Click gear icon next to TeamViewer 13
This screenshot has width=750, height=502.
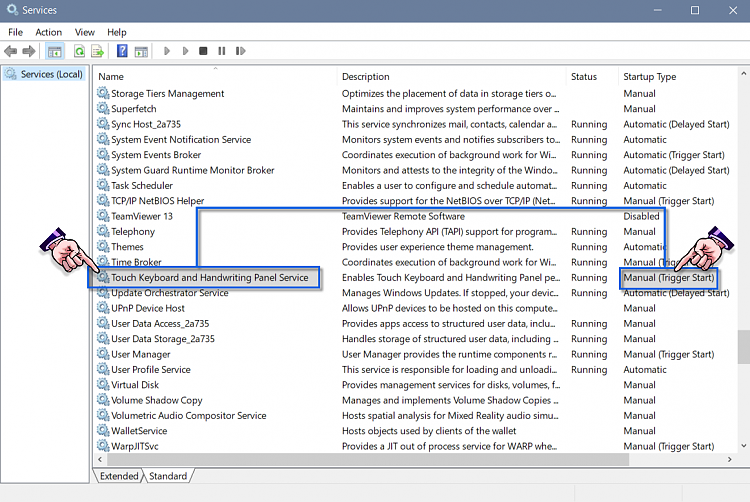pyautogui.click(x=103, y=215)
